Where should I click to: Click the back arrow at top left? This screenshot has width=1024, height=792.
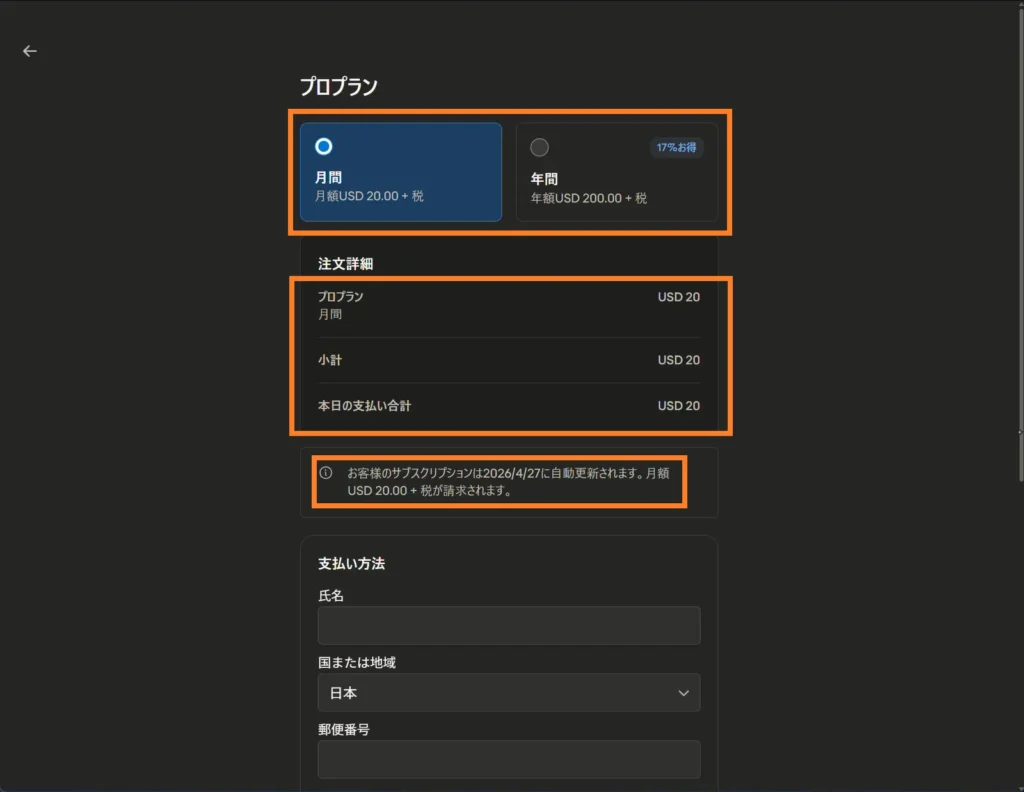tap(29, 50)
